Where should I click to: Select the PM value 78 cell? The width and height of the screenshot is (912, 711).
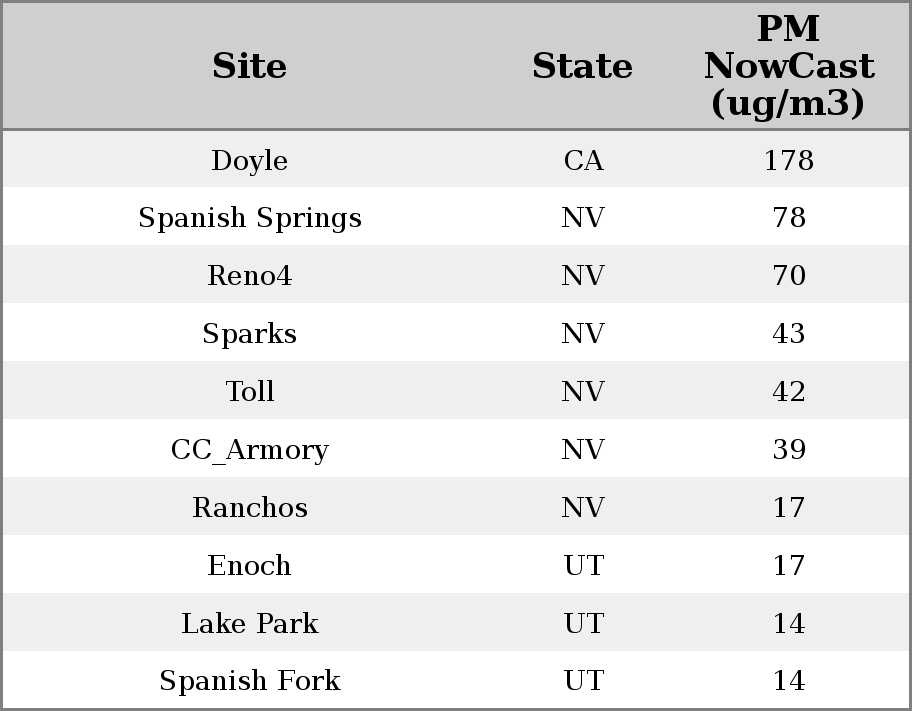(788, 218)
